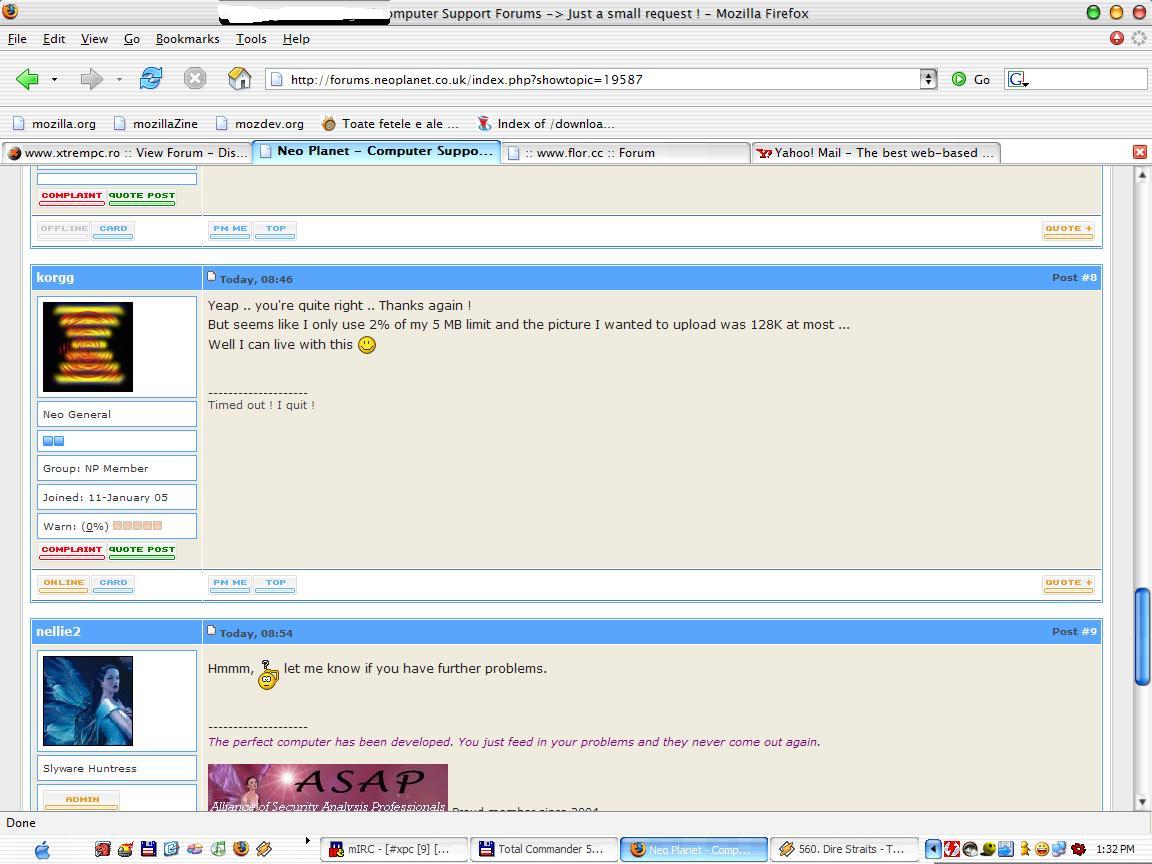Viewport: 1152px width, 864px height.
Task: Reload the page with refresh icon
Action: (x=151, y=78)
